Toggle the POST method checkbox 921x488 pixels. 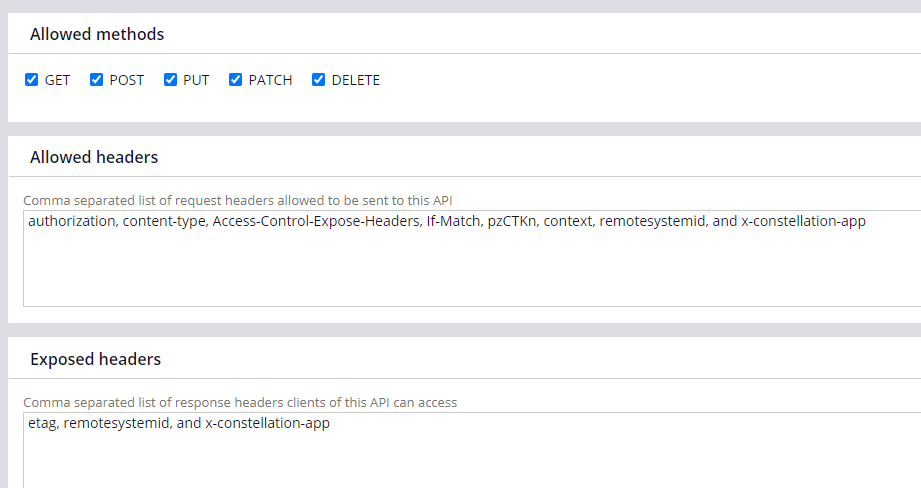tap(97, 80)
